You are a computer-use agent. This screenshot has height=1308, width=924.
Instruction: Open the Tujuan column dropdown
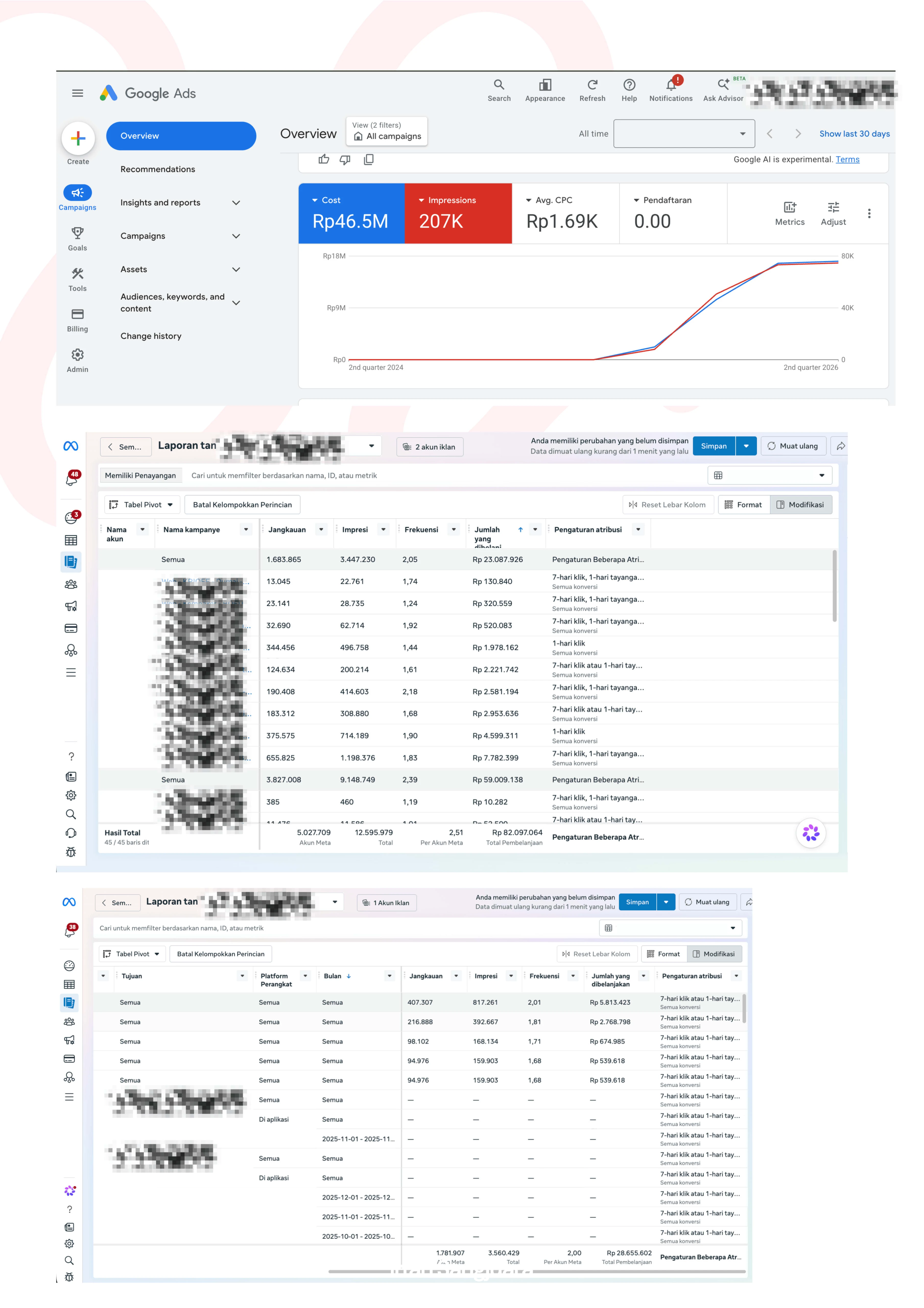click(242, 976)
